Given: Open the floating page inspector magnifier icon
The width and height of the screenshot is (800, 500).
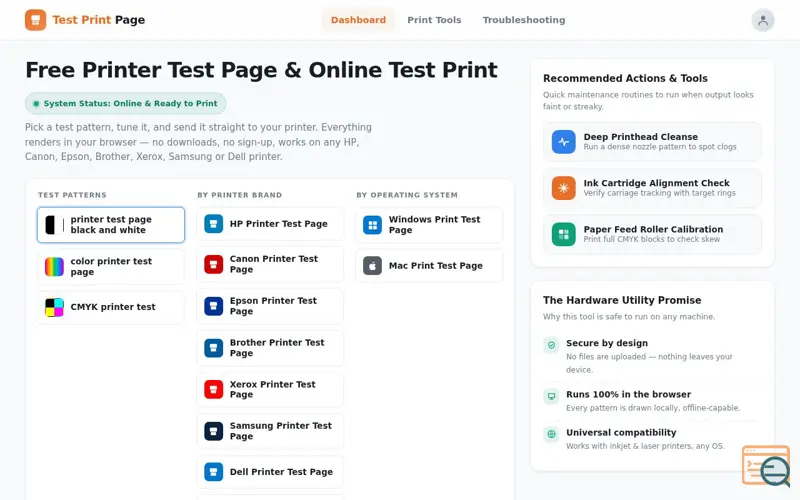Looking at the screenshot, I should pos(766,466).
